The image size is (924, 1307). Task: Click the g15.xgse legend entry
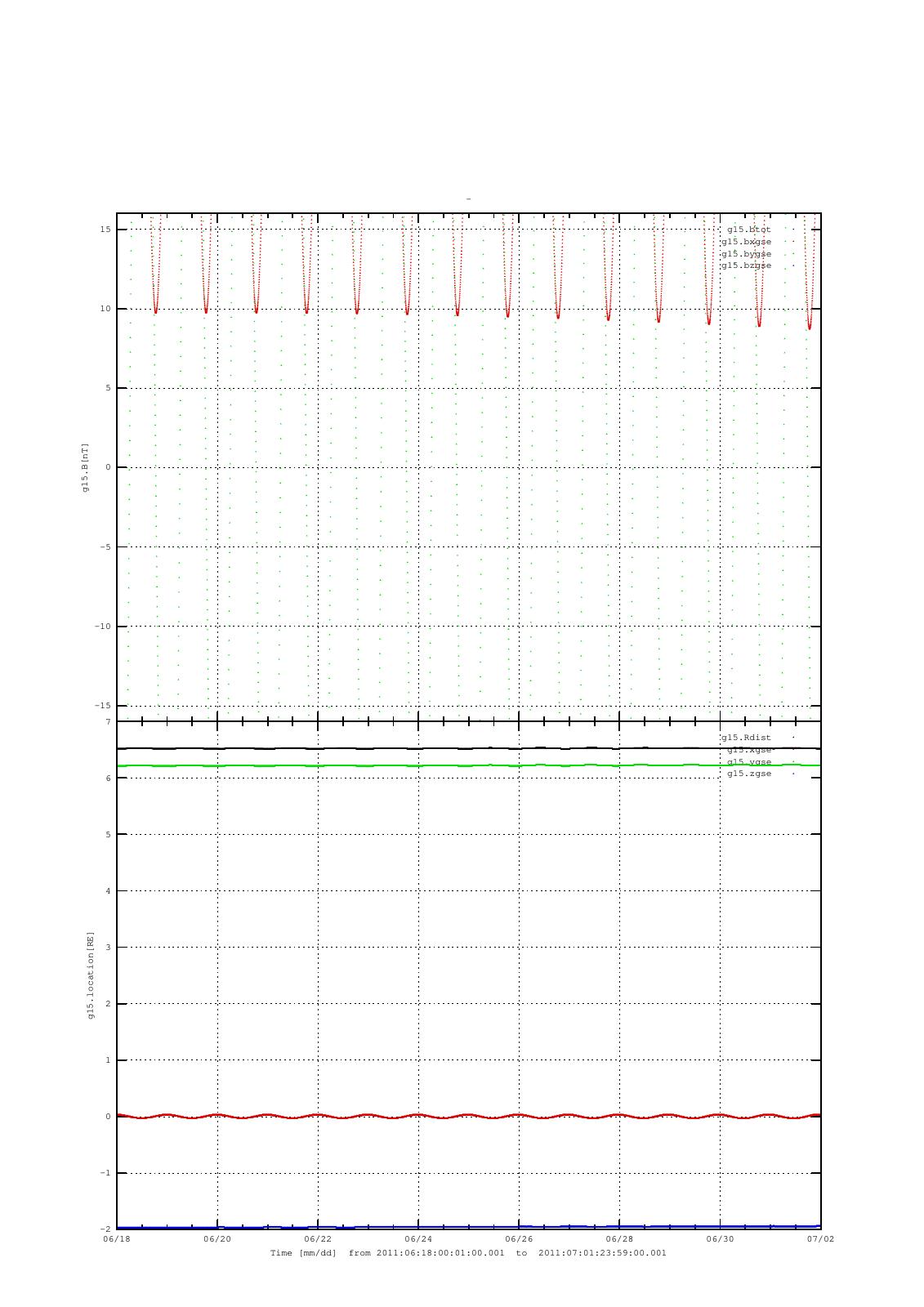click(x=748, y=750)
